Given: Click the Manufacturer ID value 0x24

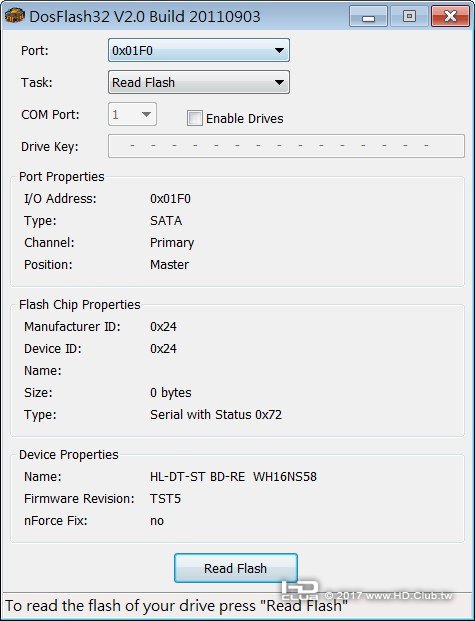Looking at the screenshot, I should [x=163, y=327].
